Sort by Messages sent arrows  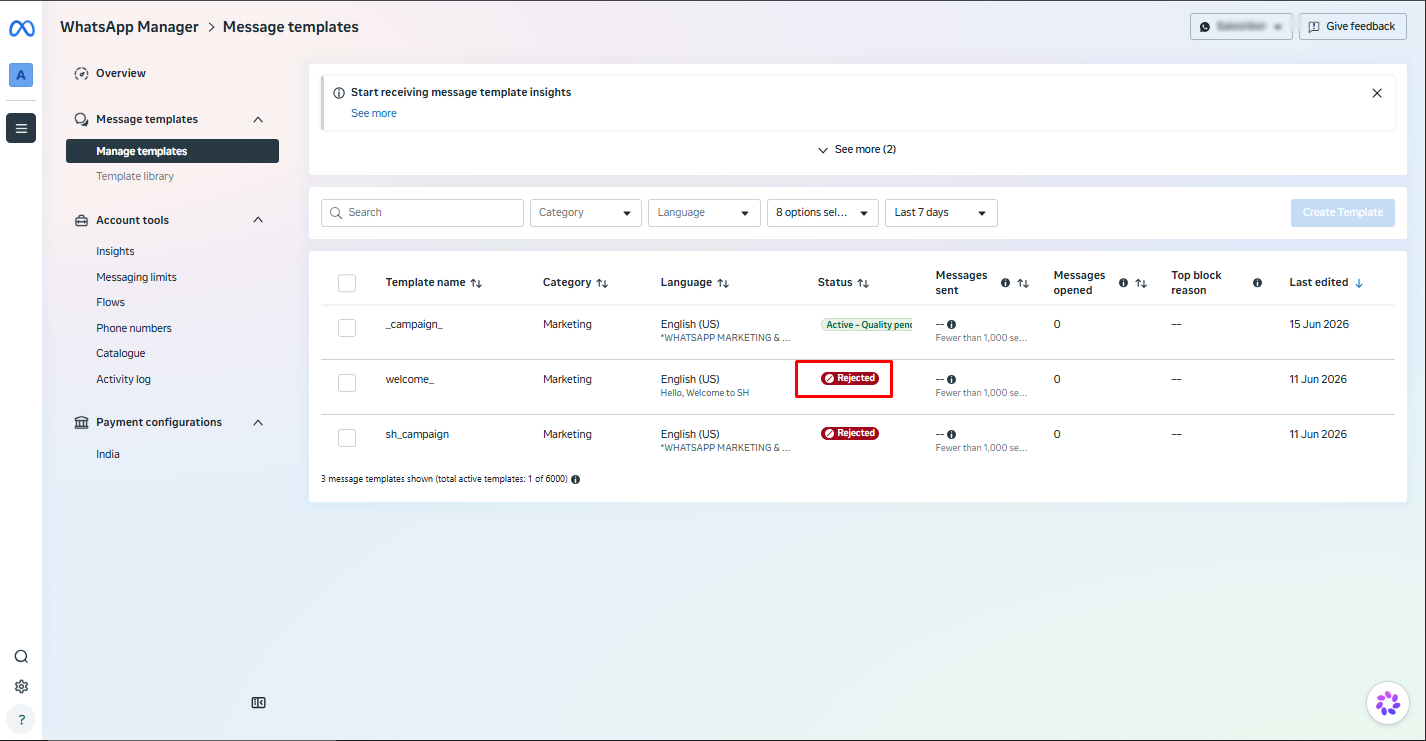pyautogui.click(x=1023, y=283)
